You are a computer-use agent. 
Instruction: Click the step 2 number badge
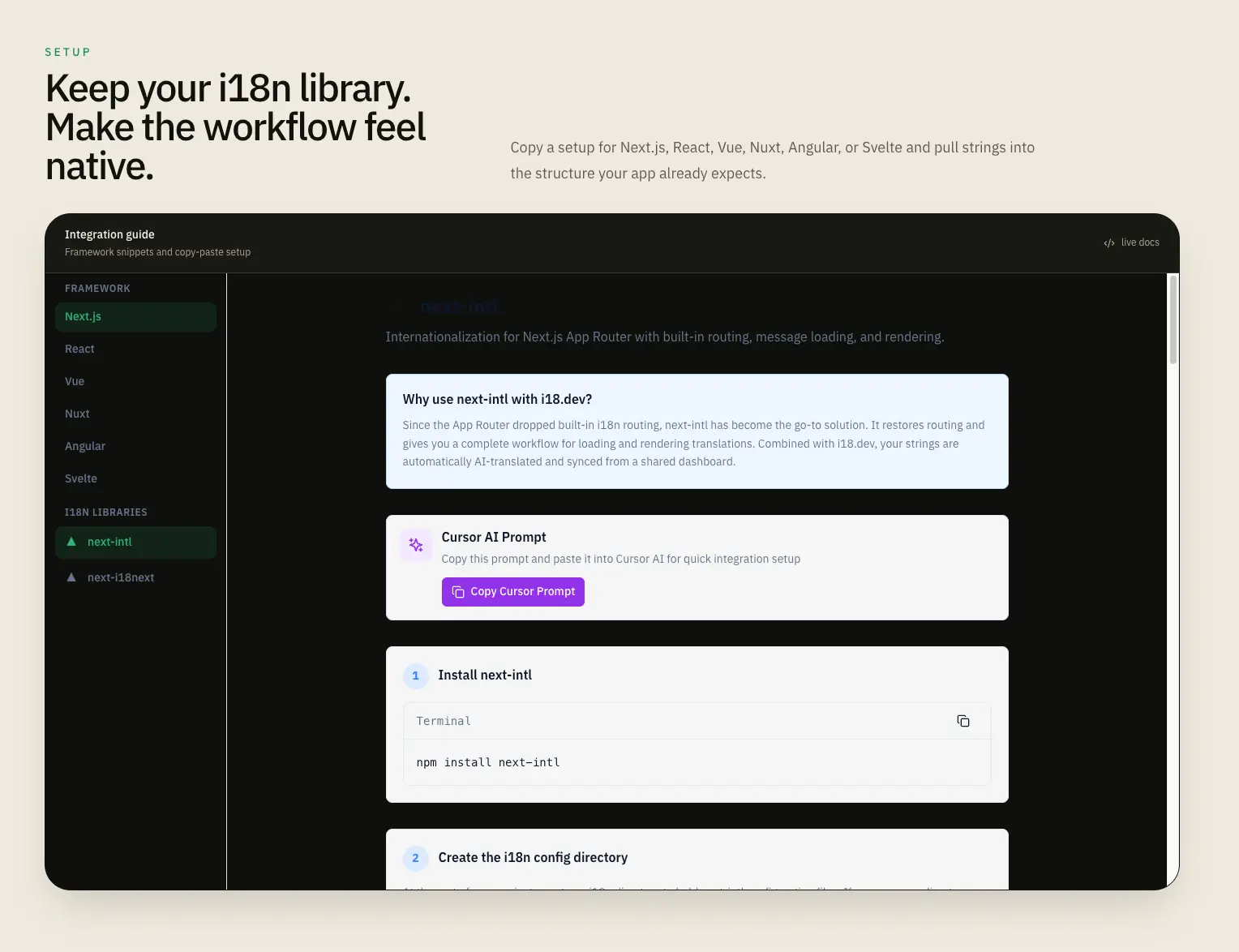click(x=416, y=858)
